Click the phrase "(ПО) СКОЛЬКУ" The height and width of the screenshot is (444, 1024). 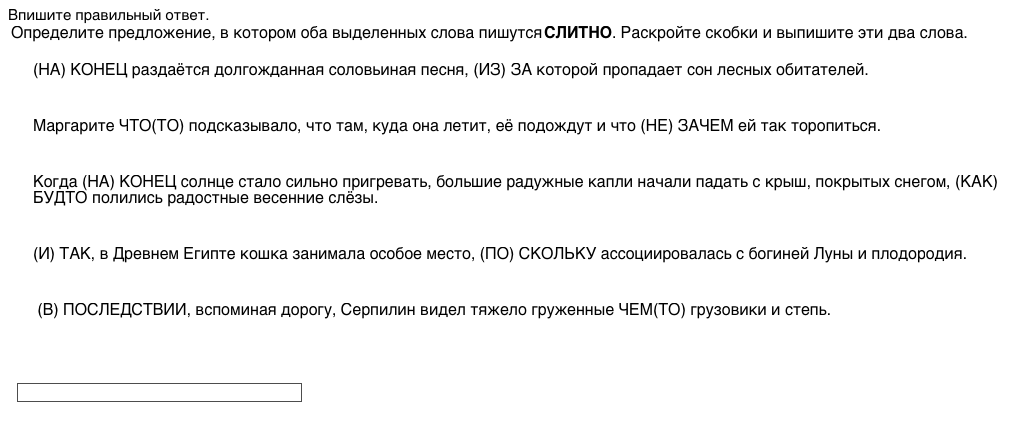pyautogui.click(x=538, y=254)
